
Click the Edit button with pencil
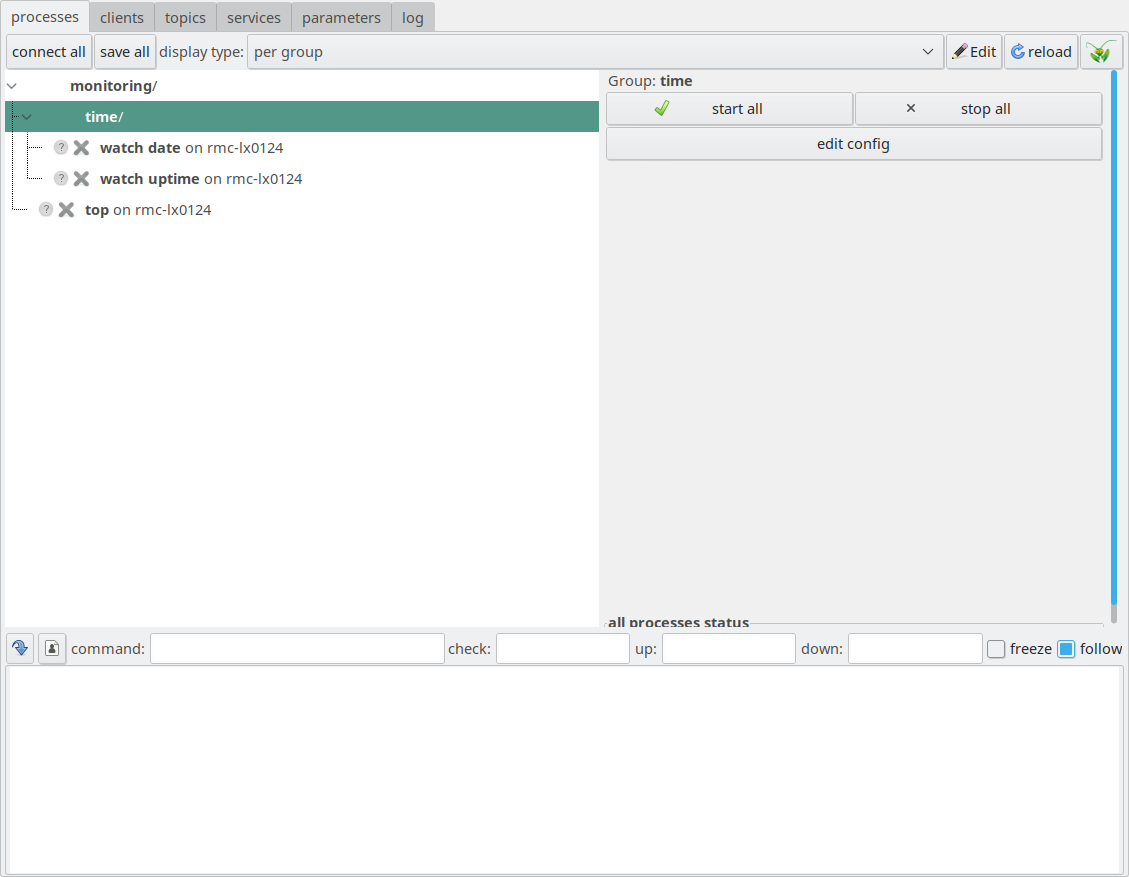974,52
